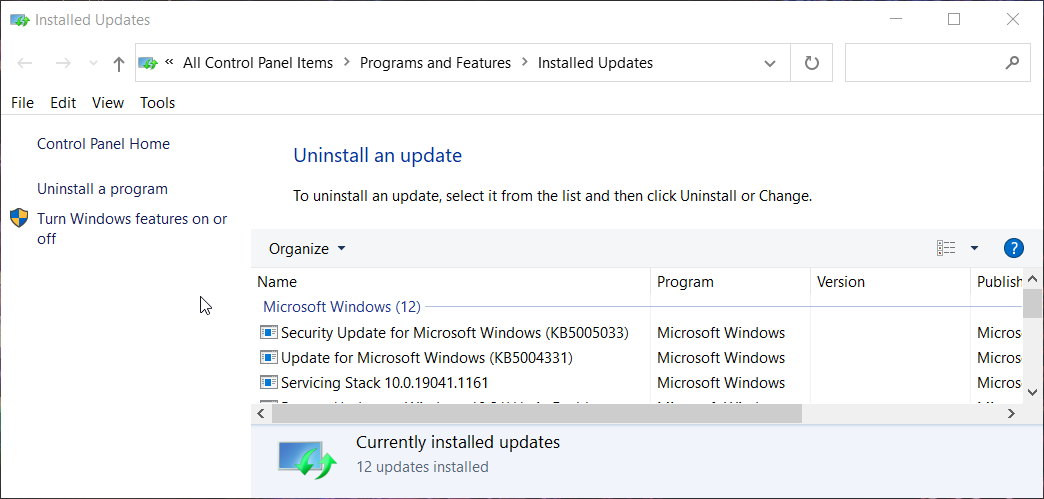
Task: Go to Control Panel Home
Action: (103, 144)
